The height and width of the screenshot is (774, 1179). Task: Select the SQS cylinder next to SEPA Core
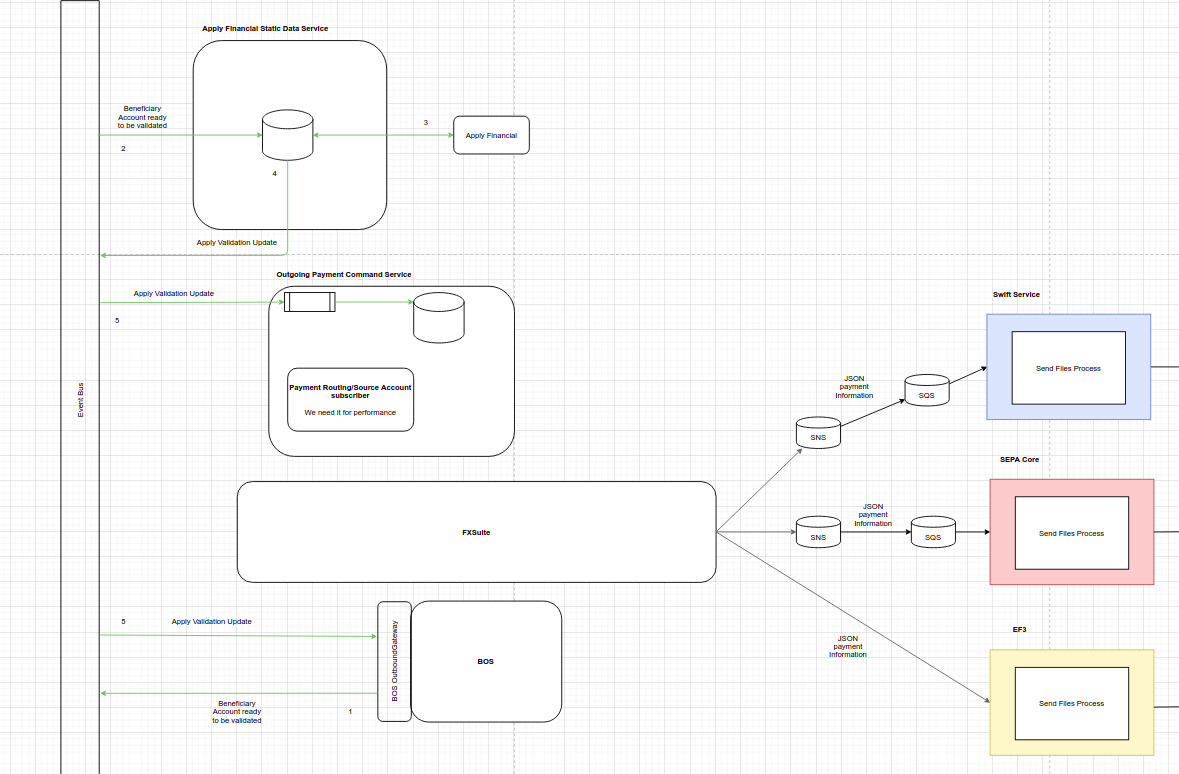click(x=933, y=533)
